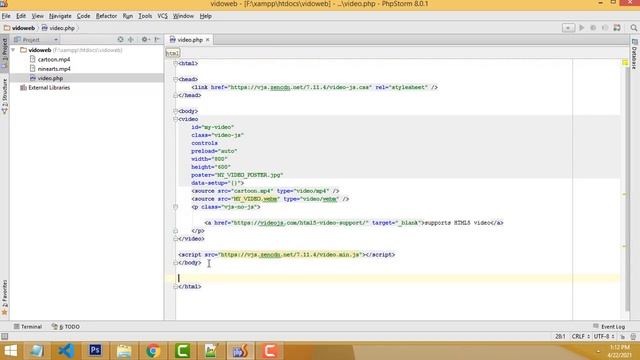
Task: Click the html breadcrumb tag in editor
Action: click(x=172, y=53)
